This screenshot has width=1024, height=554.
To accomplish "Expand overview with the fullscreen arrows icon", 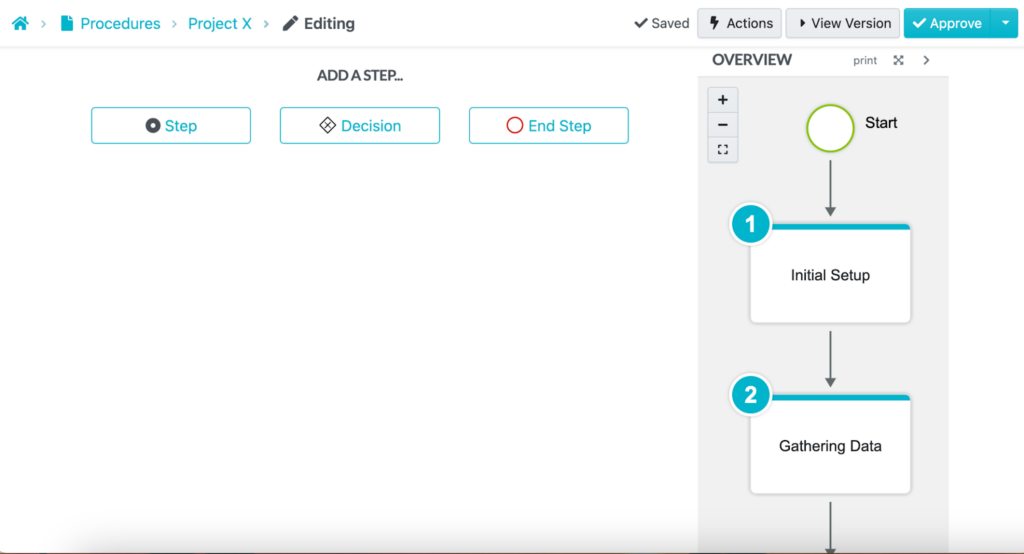I will coord(898,60).
